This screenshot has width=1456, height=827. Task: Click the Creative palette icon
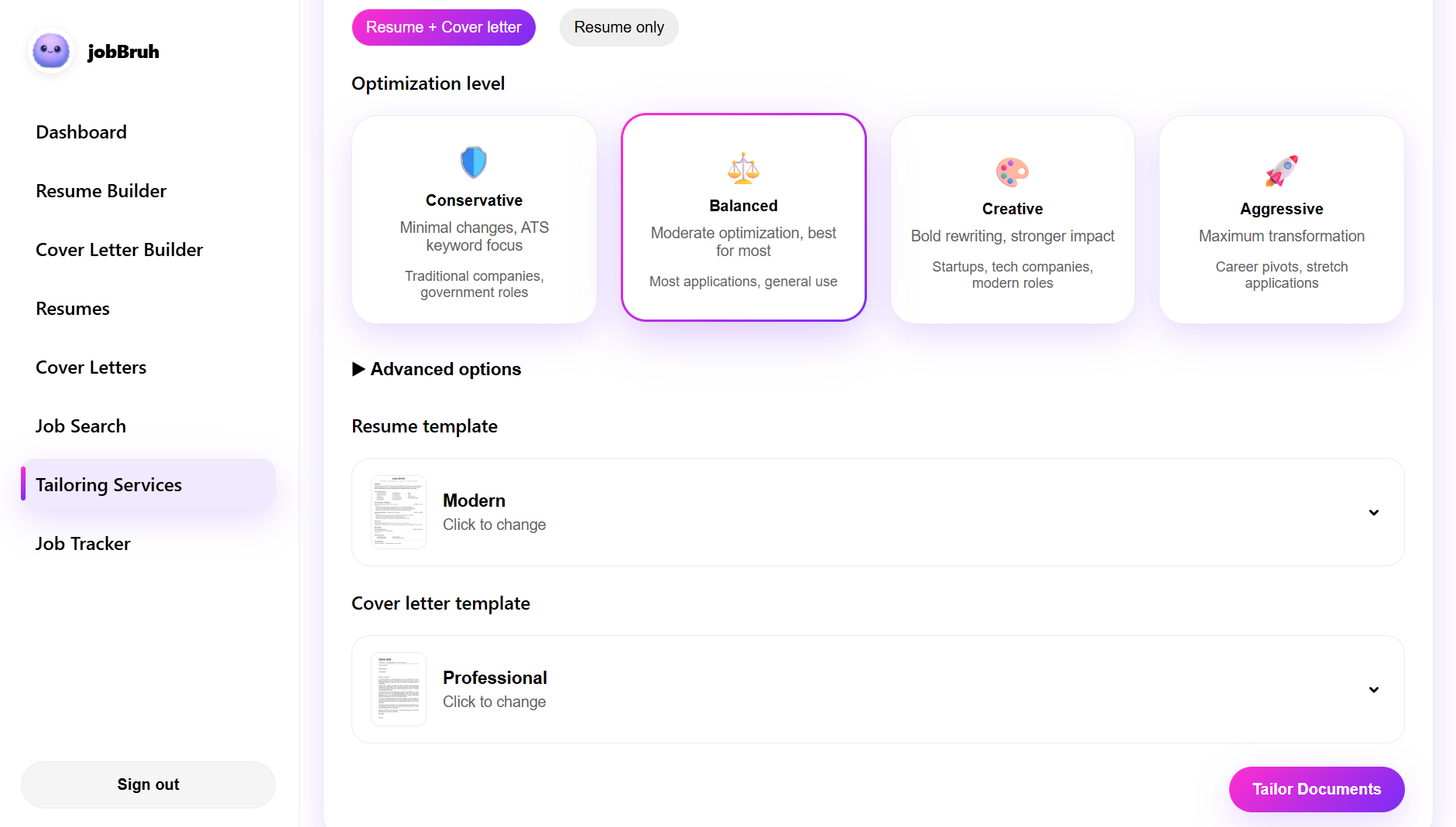pos(1012,172)
